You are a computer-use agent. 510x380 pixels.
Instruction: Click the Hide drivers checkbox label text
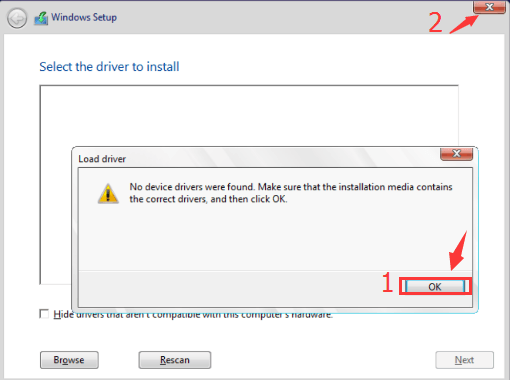tap(193, 315)
